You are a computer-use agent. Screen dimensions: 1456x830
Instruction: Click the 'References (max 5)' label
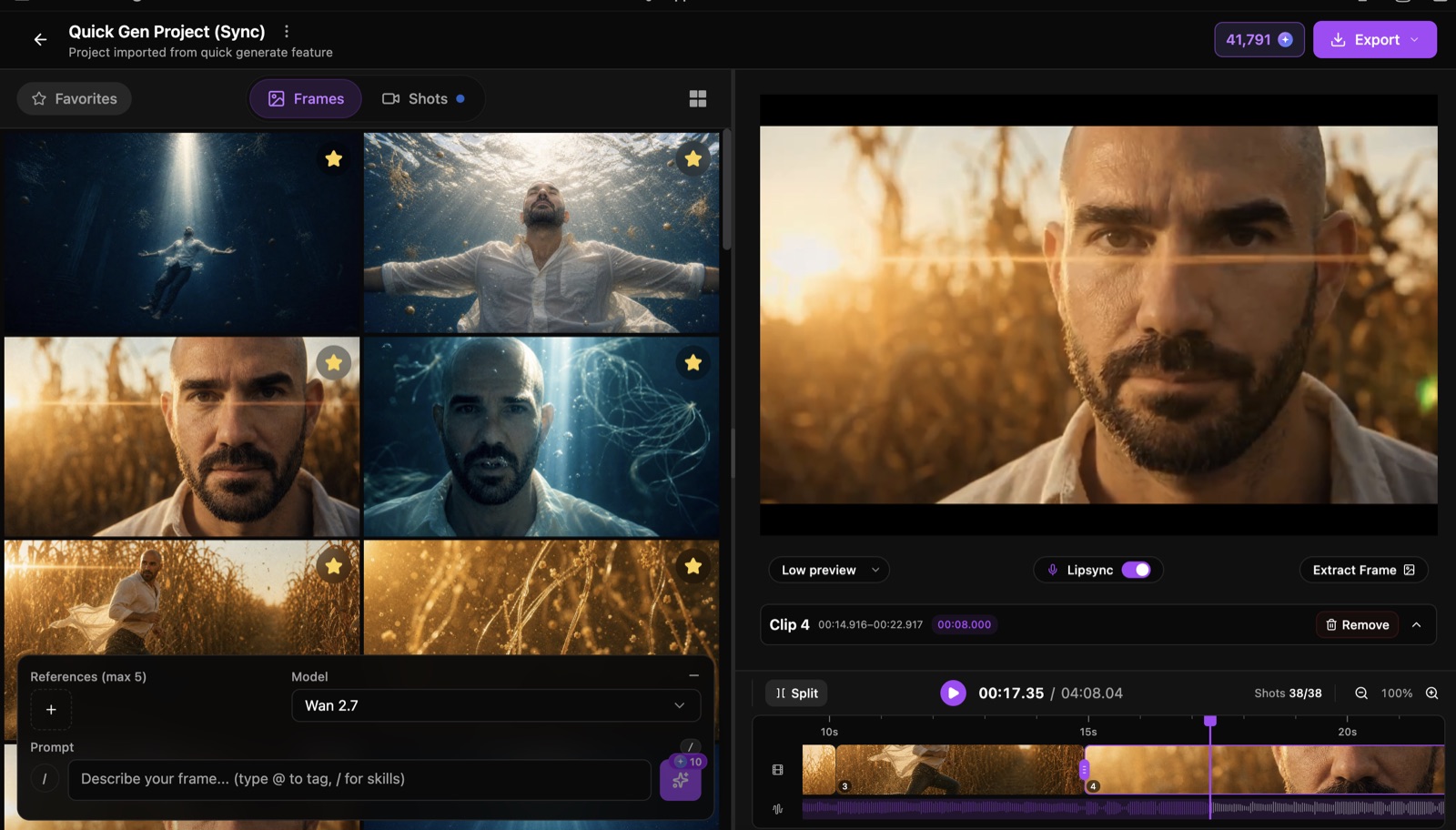coord(88,677)
